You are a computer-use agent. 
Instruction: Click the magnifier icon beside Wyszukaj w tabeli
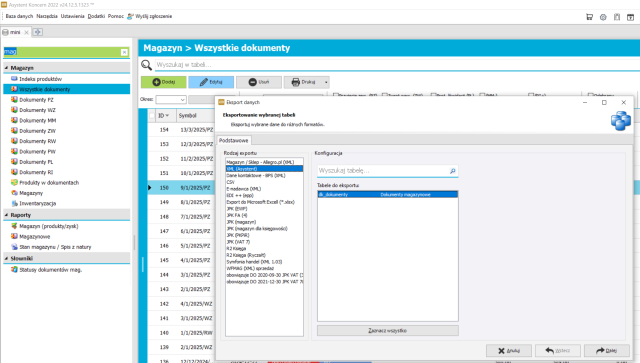coord(146,65)
